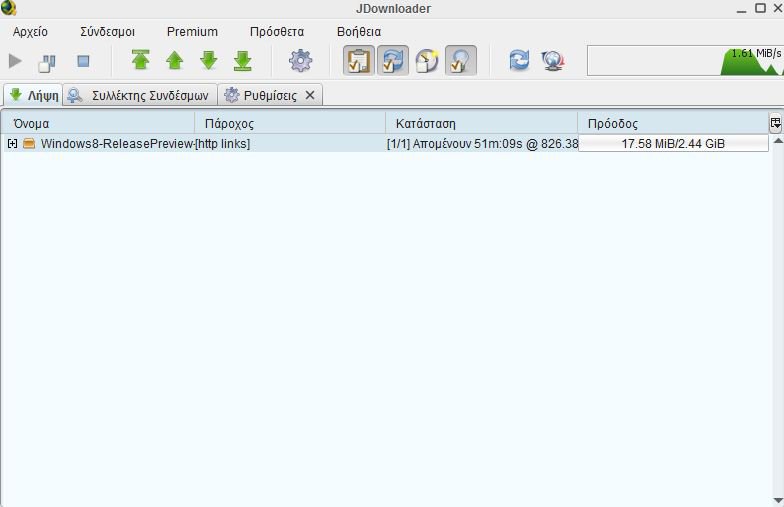Screen dimensions: 784x507
Task: Open settings via the toolbar gear icon
Action: click(300, 60)
